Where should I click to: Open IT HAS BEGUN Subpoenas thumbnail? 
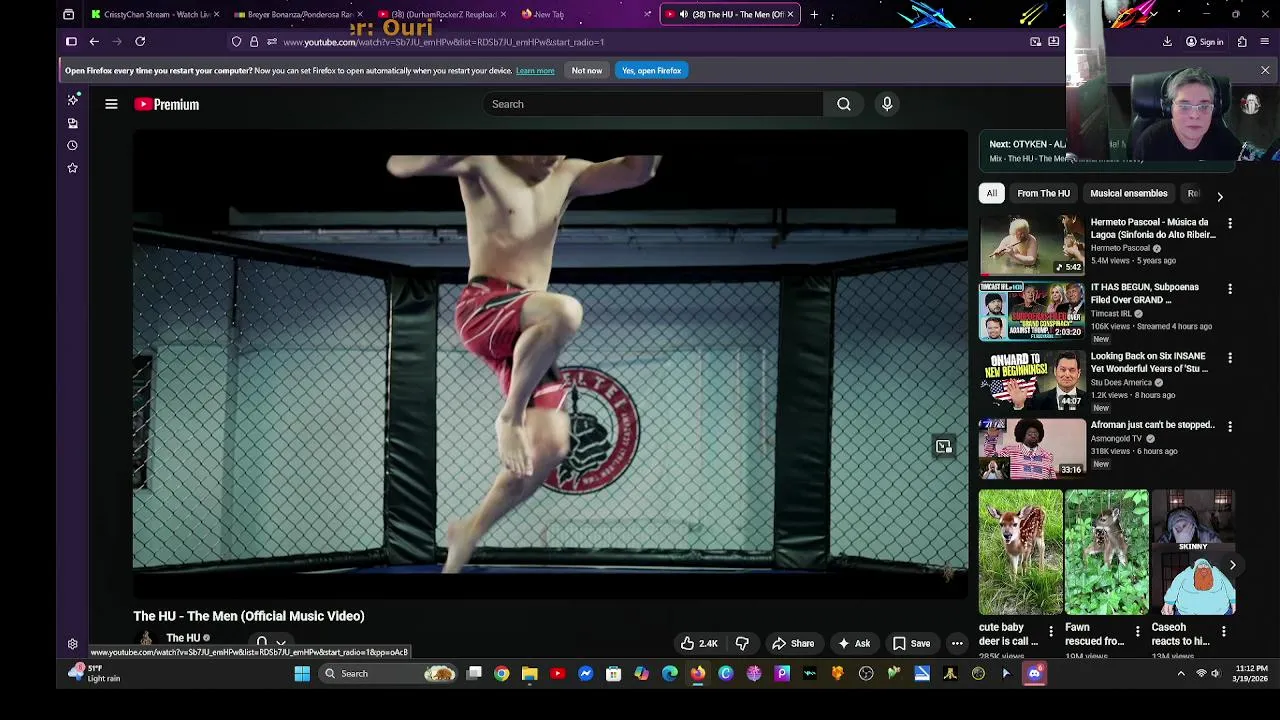[x=1032, y=312]
